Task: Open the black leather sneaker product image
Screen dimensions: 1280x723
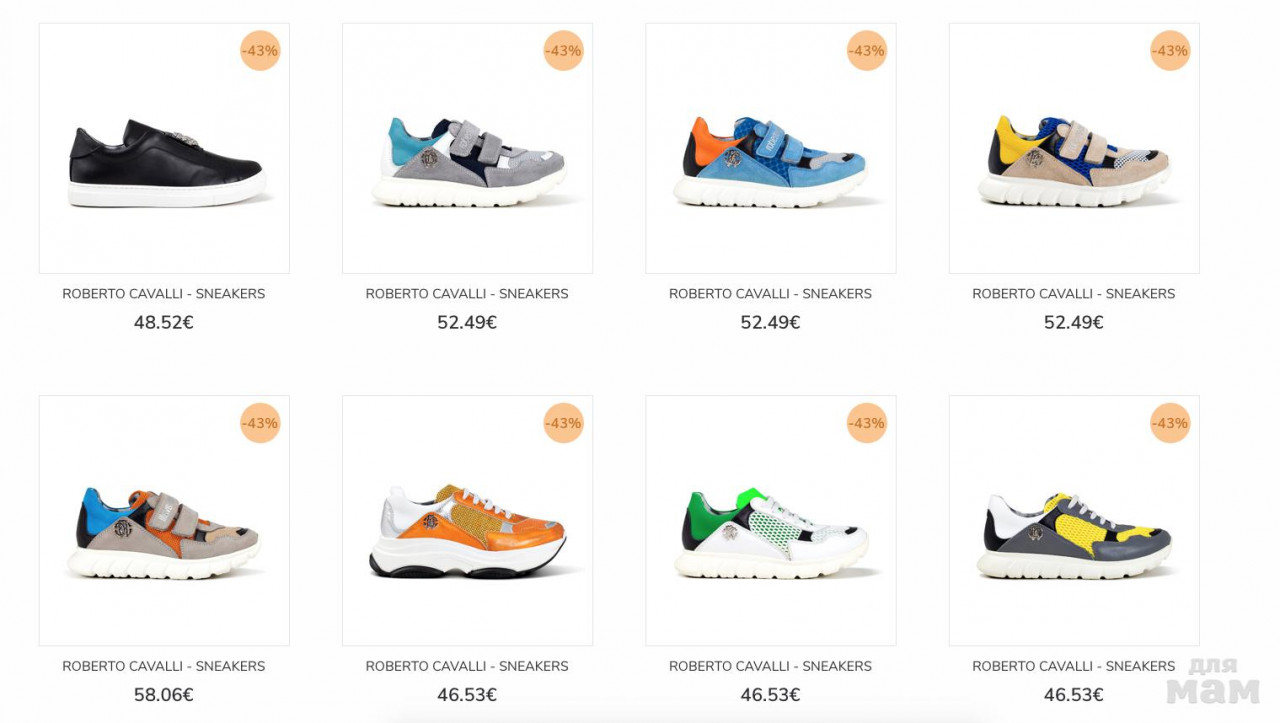Action: click(x=164, y=163)
